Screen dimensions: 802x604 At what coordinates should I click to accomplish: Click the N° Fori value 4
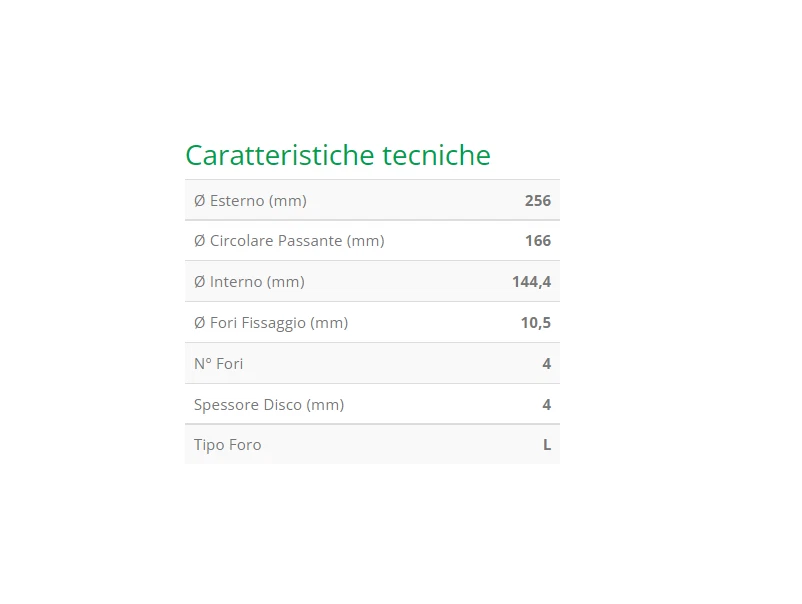[546, 364]
